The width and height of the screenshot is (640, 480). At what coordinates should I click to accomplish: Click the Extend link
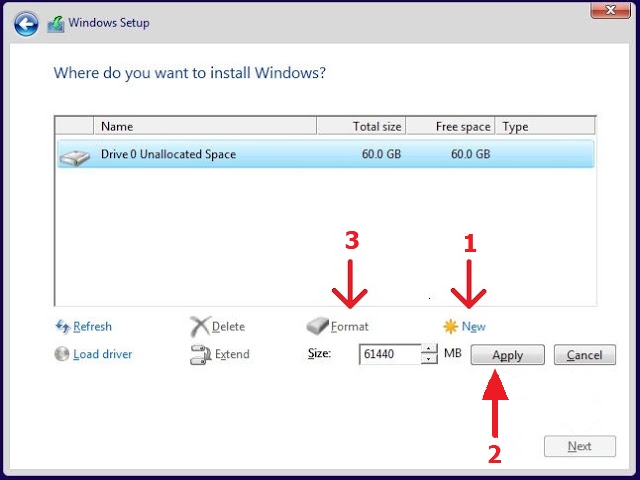(232, 354)
